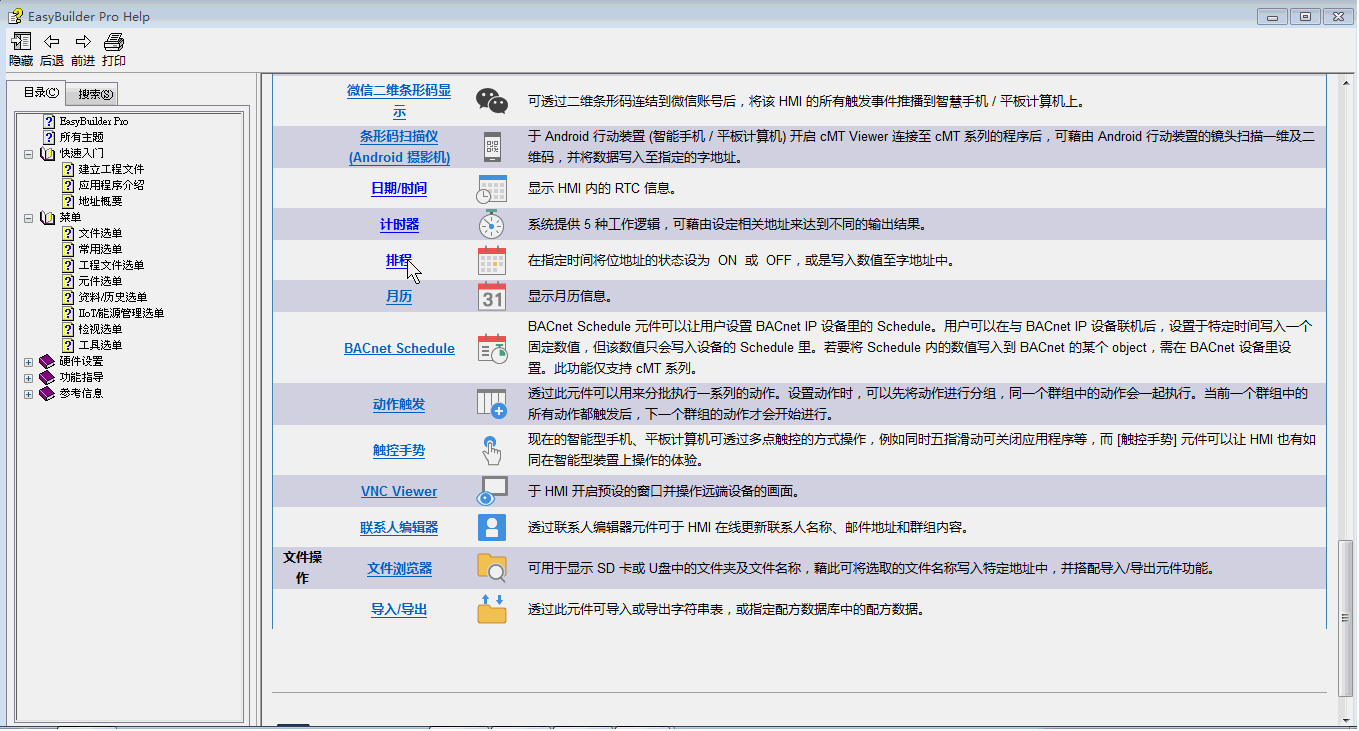This screenshot has width=1359, height=731.
Task: Click the content pane vertical scrollbar thumb
Action: (1345, 620)
